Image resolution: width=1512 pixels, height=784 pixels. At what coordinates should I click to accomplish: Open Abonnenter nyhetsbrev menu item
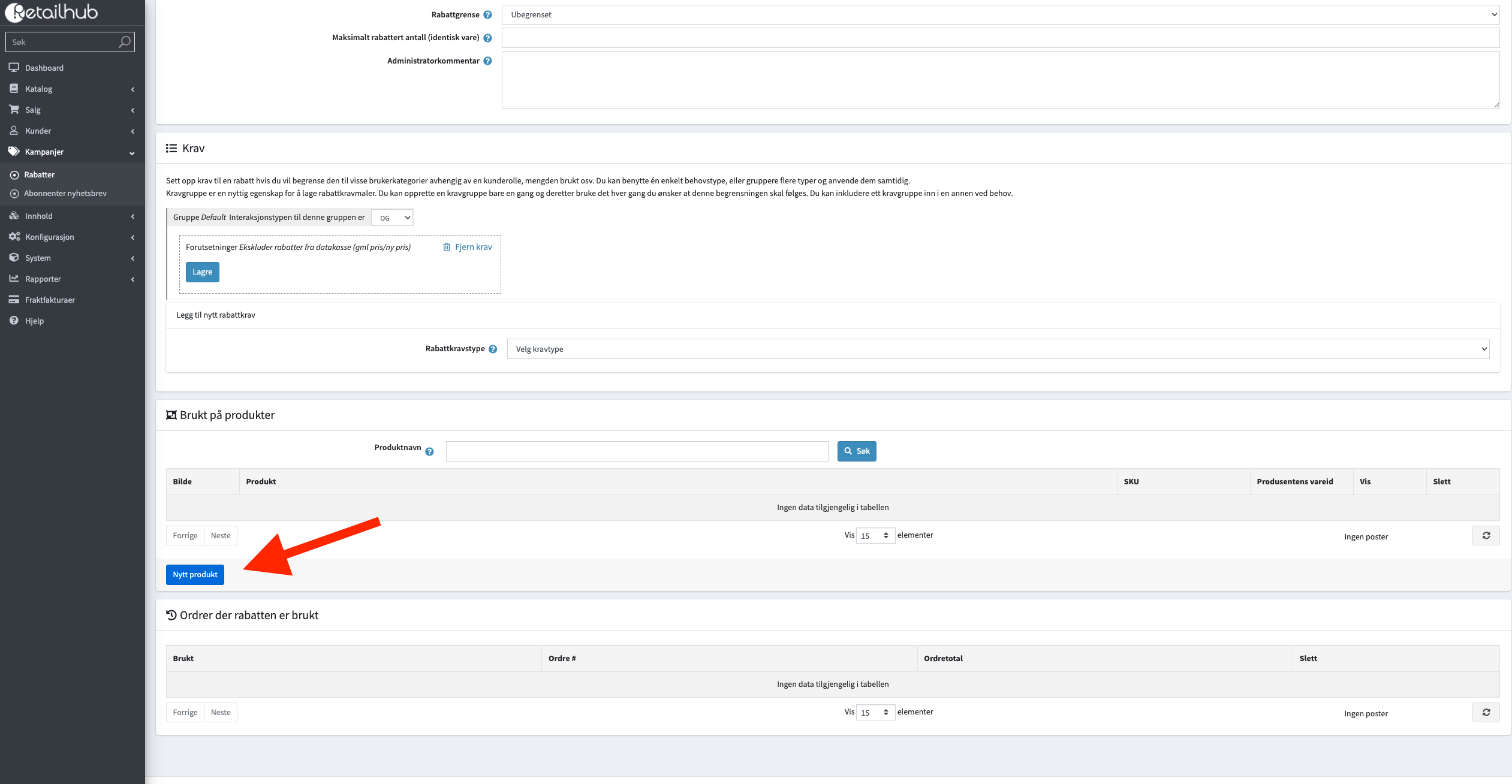point(65,194)
